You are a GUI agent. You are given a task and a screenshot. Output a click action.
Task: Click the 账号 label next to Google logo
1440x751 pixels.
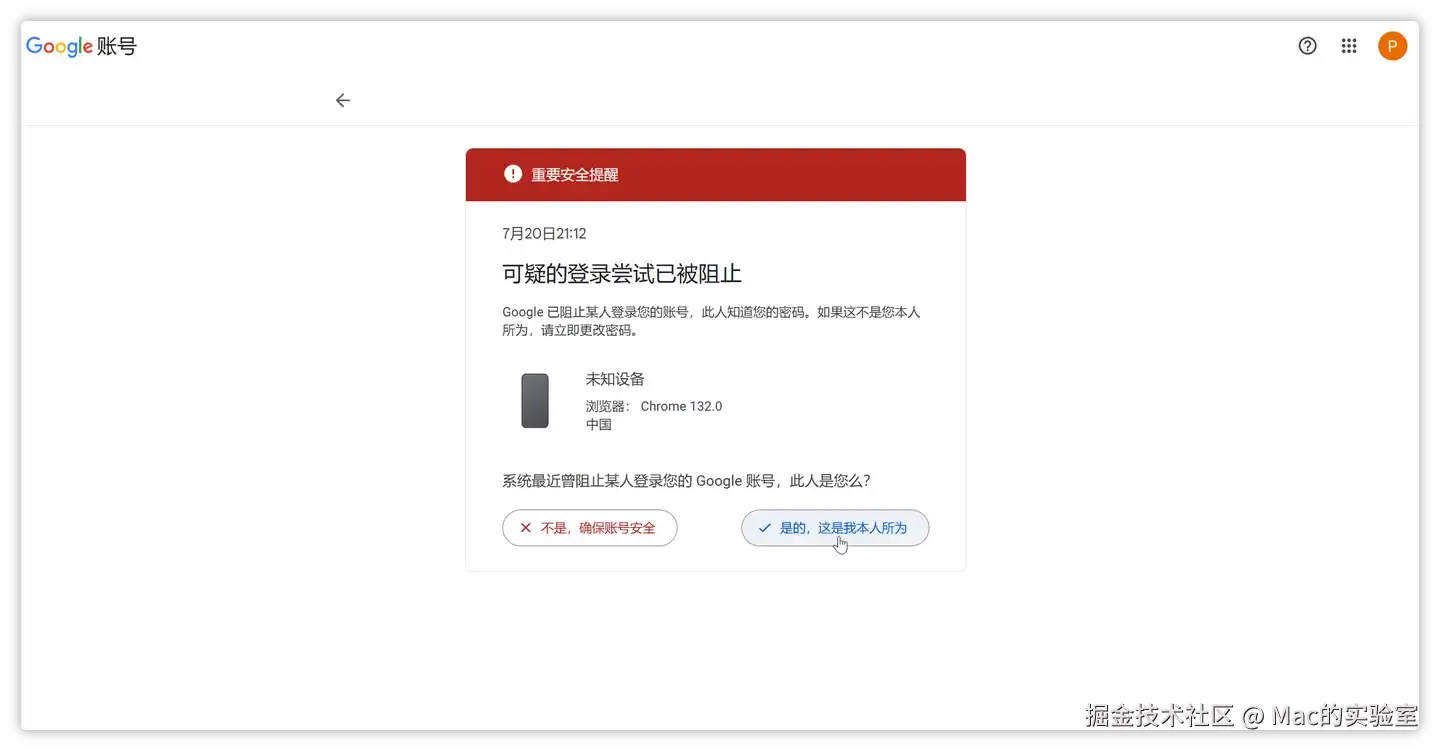117,46
